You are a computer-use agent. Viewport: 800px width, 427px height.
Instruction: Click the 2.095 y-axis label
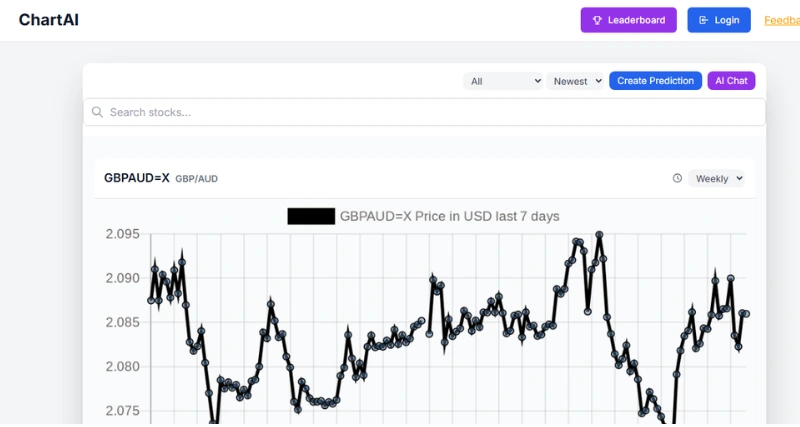[x=125, y=235]
